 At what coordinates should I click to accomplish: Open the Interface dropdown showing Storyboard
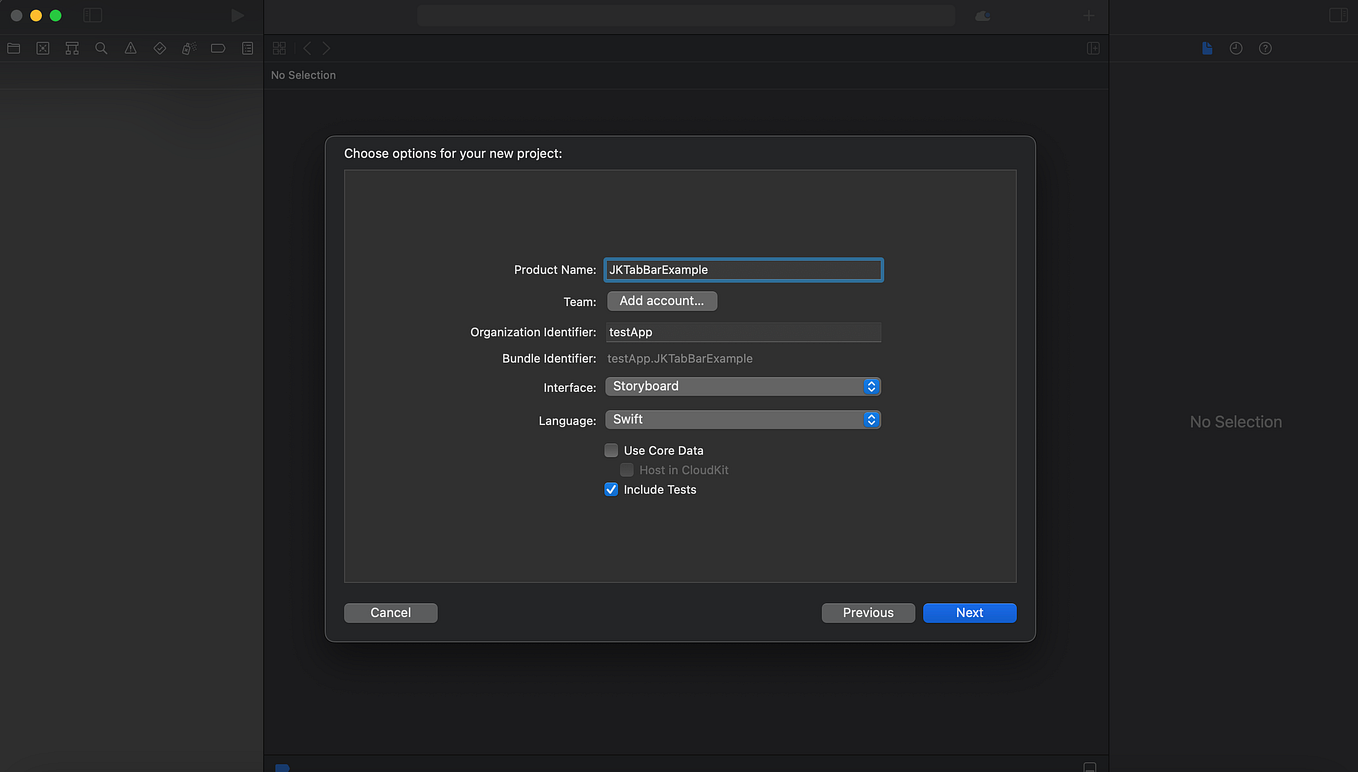coord(742,386)
